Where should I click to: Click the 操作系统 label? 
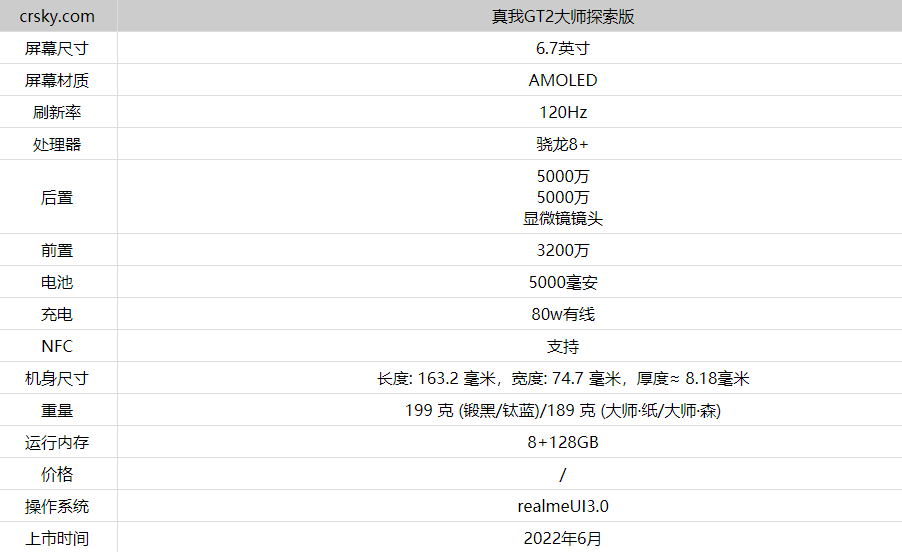pos(57,507)
